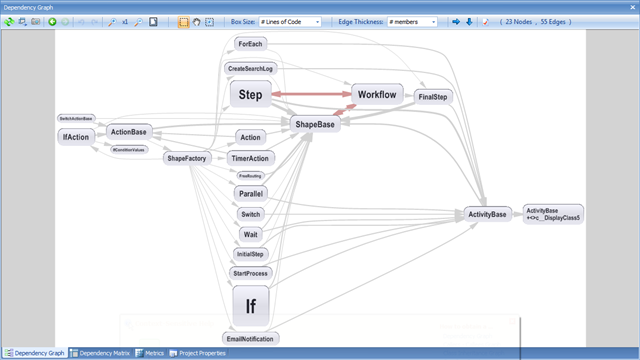Image resolution: width=640 pixels, height=360 pixels.
Task: Go back with the green arrow
Action: pyautogui.click(x=52, y=22)
